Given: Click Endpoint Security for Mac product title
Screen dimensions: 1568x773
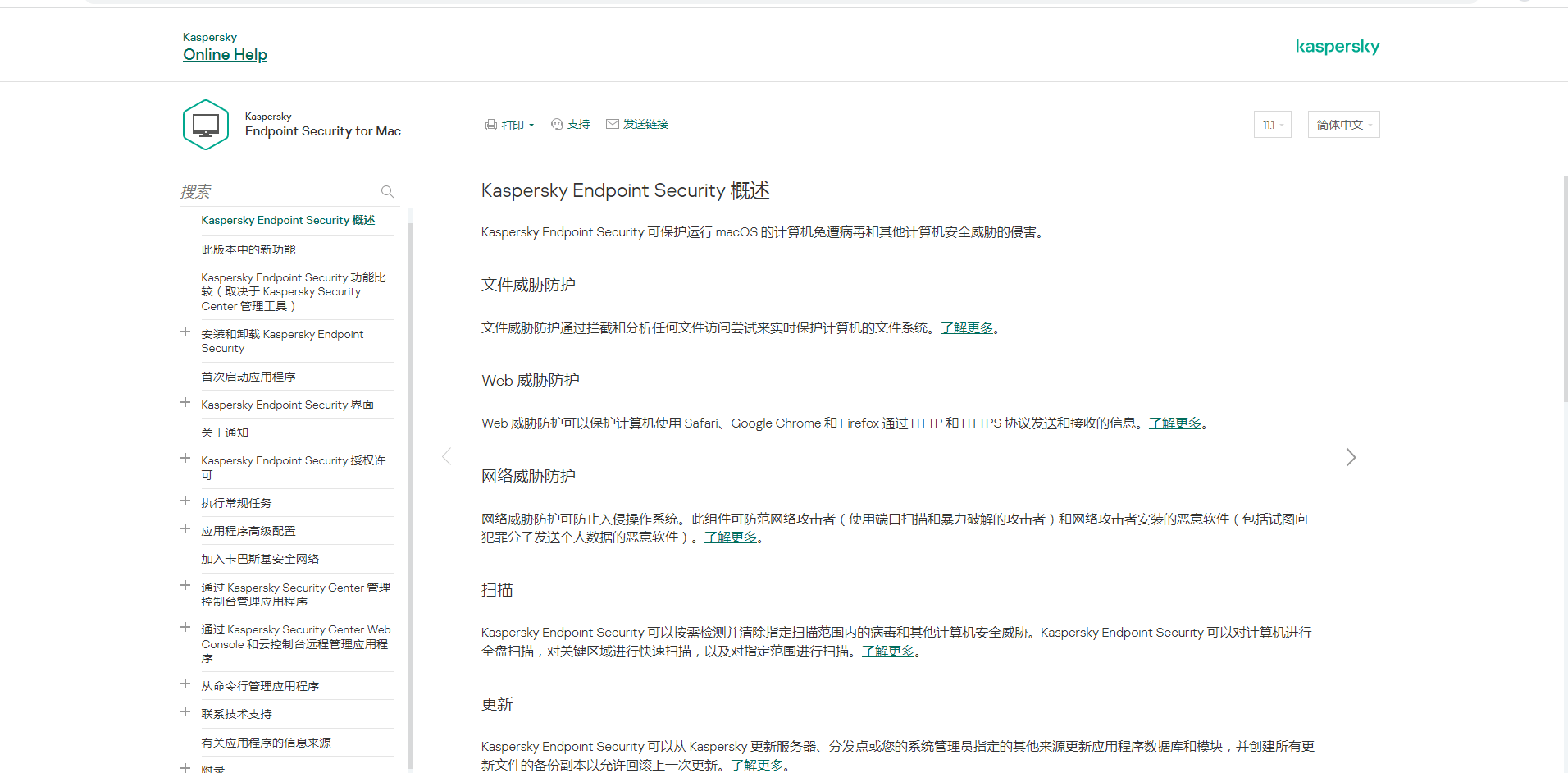Looking at the screenshot, I should [x=323, y=131].
